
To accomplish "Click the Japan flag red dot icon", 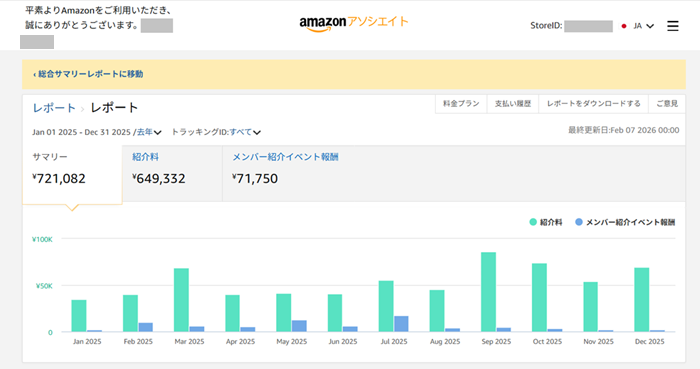I will click(624, 26).
